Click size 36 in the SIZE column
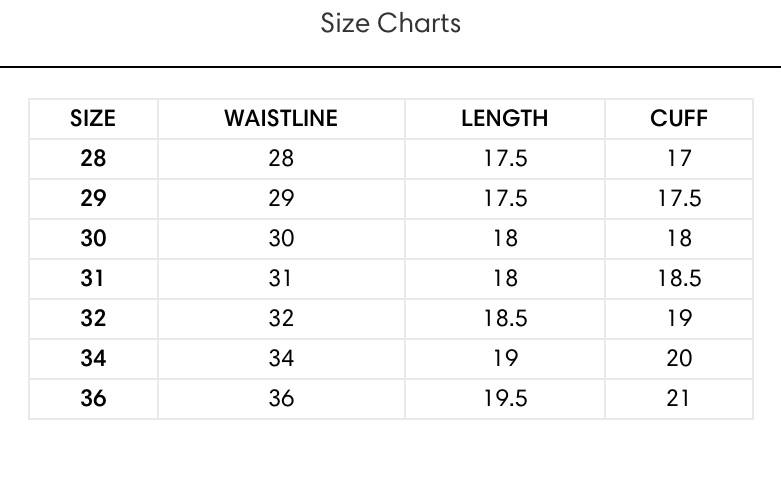The height and width of the screenshot is (478, 781). (93, 398)
